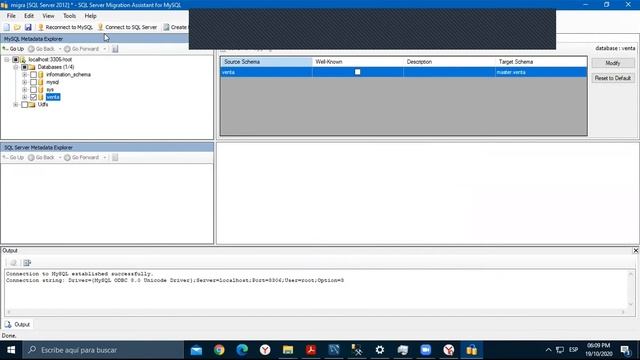This screenshot has width=640, height=360.
Task: Click the Output log horizontal scrollbar
Action: pos(316,312)
